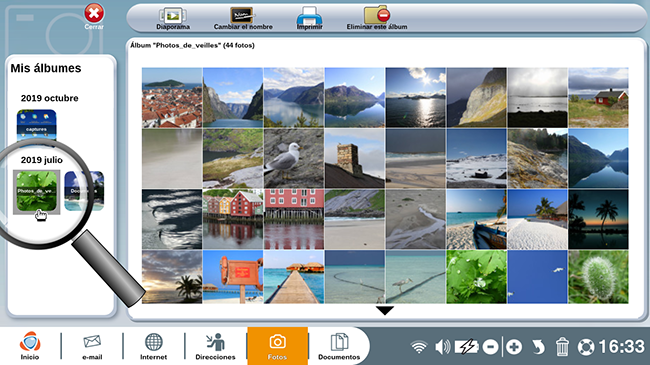Open the heron in shallow water photo

(415, 277)
